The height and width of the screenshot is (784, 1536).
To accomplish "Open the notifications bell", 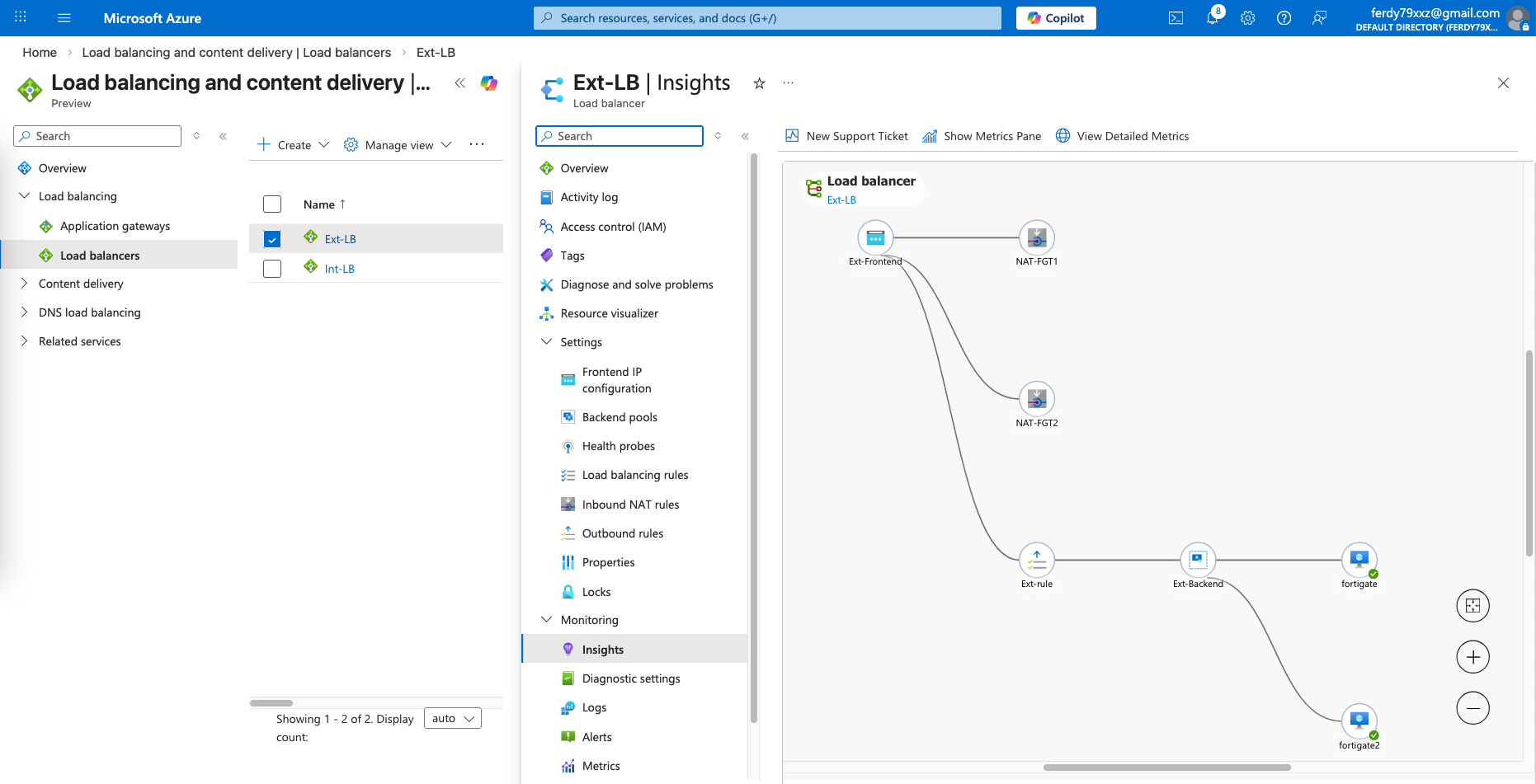I will pos(1212,18).
